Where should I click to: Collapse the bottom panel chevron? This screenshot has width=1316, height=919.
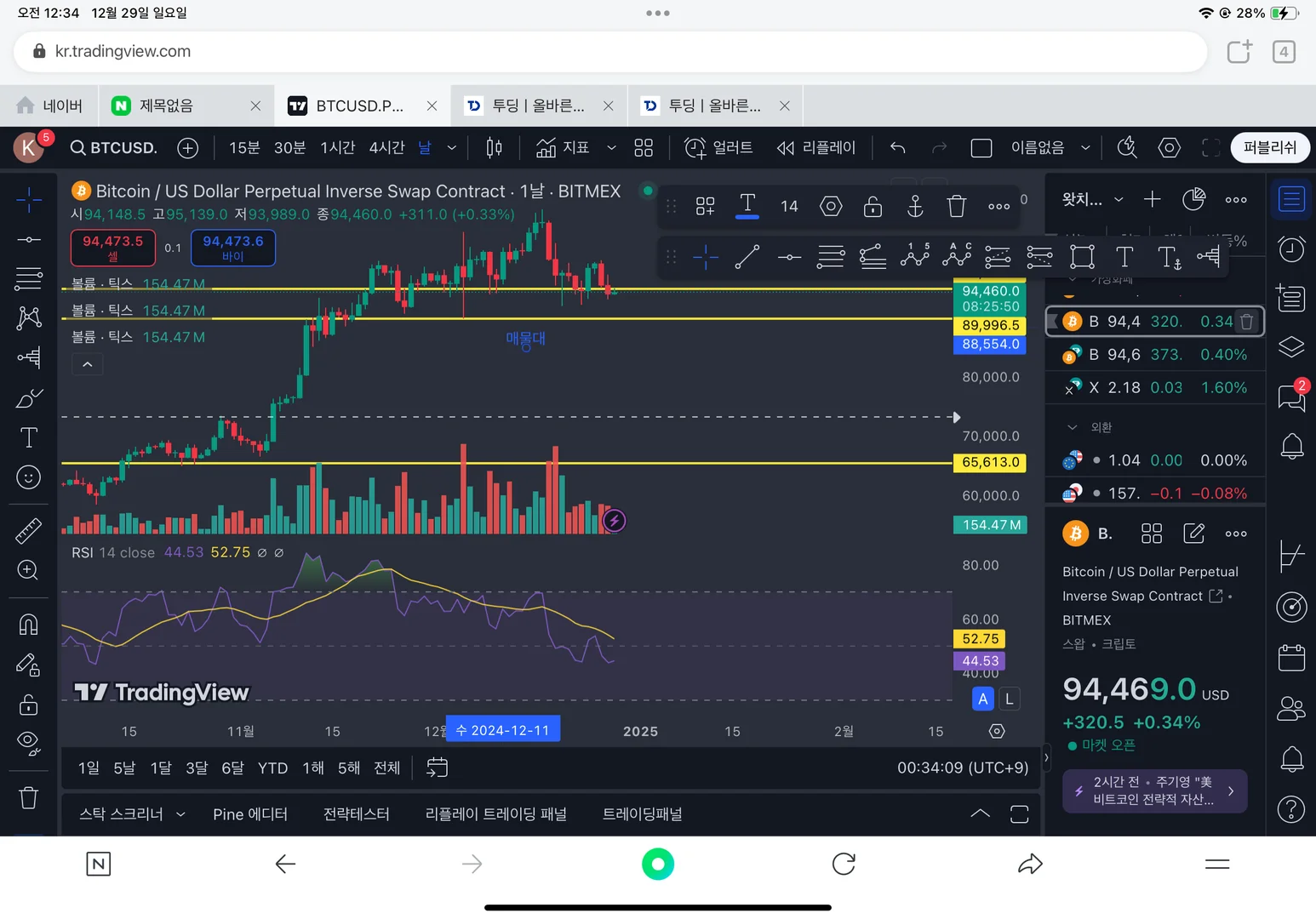click(981, 813)
